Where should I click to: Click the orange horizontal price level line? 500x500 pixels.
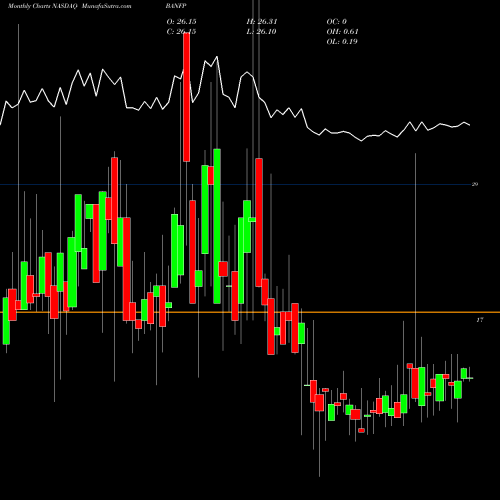[x=250, y=312]
